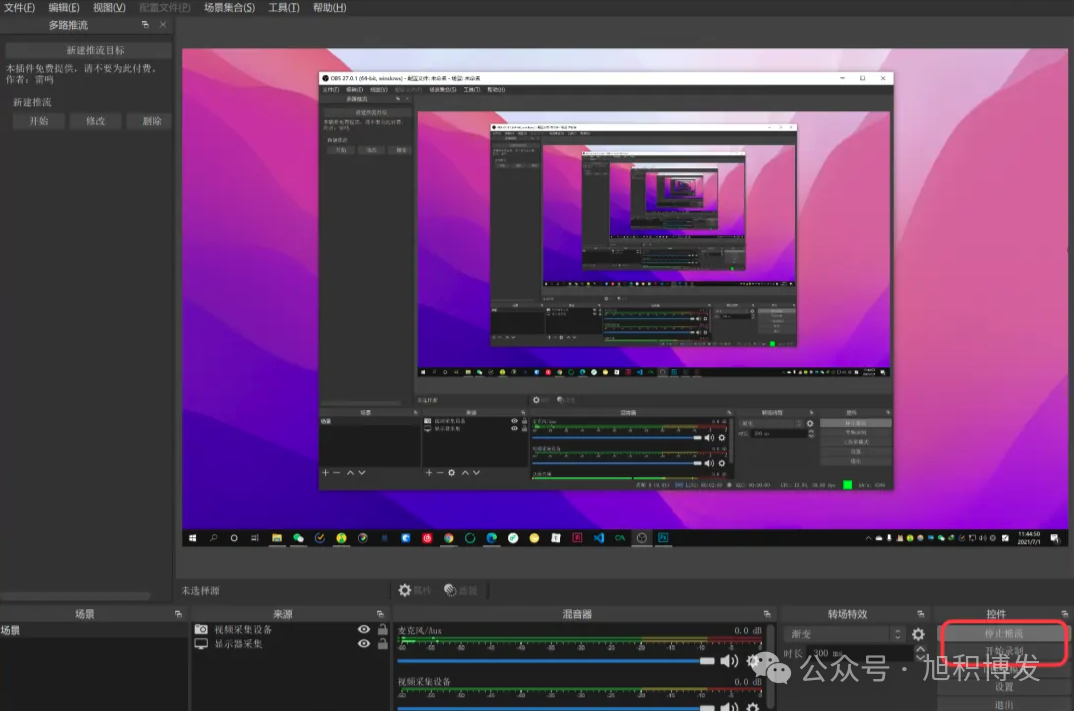
Task: Click taskbar search icon in captured preview
Action: click(x=213, y=538)
